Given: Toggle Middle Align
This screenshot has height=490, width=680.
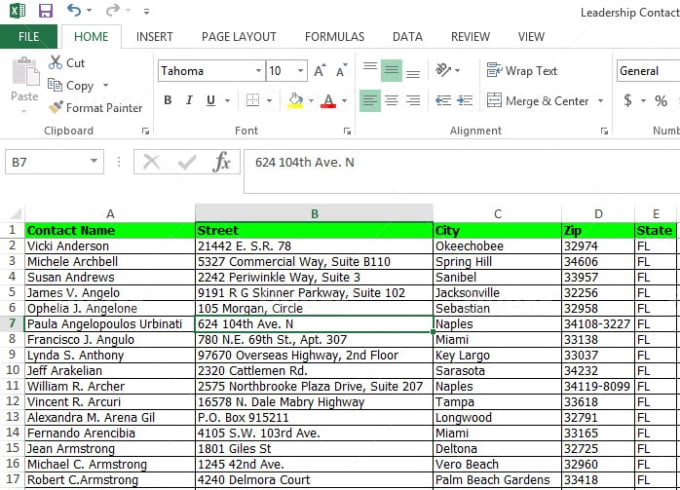Looking at the screenshot, I should click(391, 70).
